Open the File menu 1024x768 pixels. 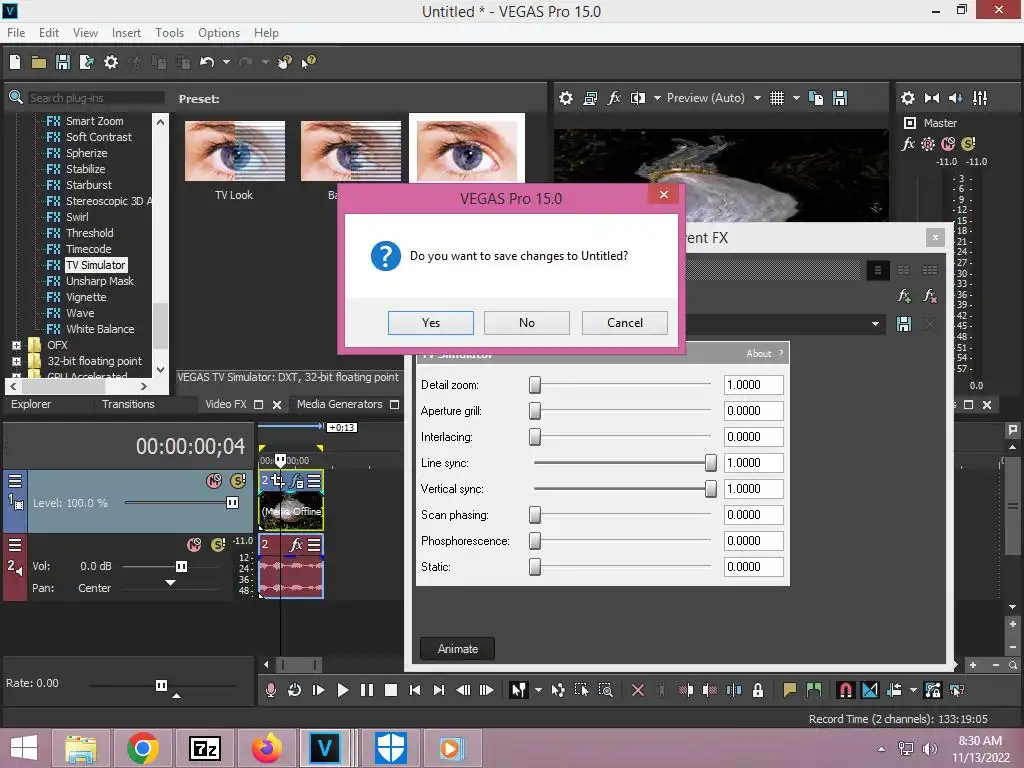coord(16,33)
